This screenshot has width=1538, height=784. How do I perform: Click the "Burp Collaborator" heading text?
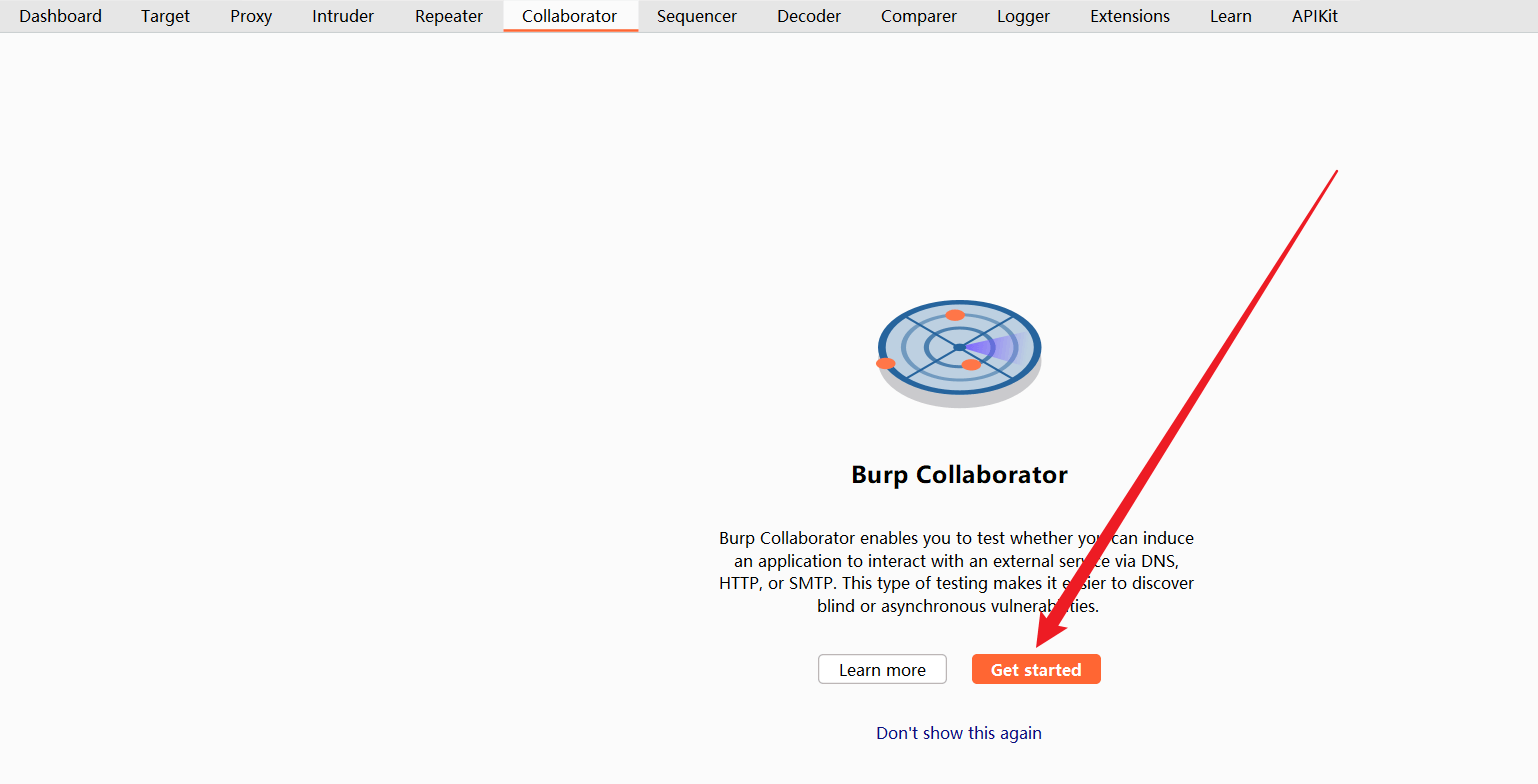click(959, 475)
